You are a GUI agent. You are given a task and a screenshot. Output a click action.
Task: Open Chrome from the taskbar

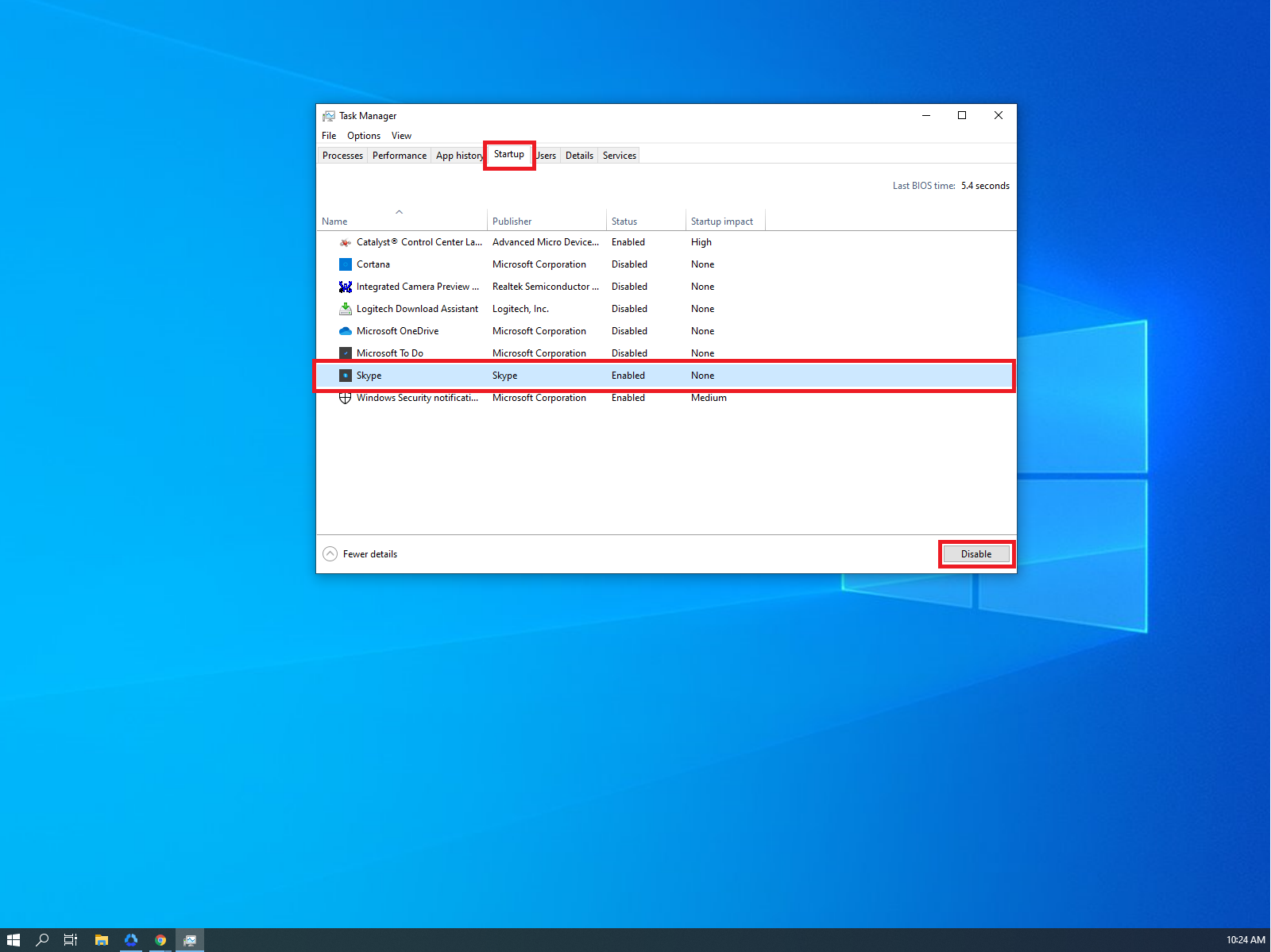point(160,939)
